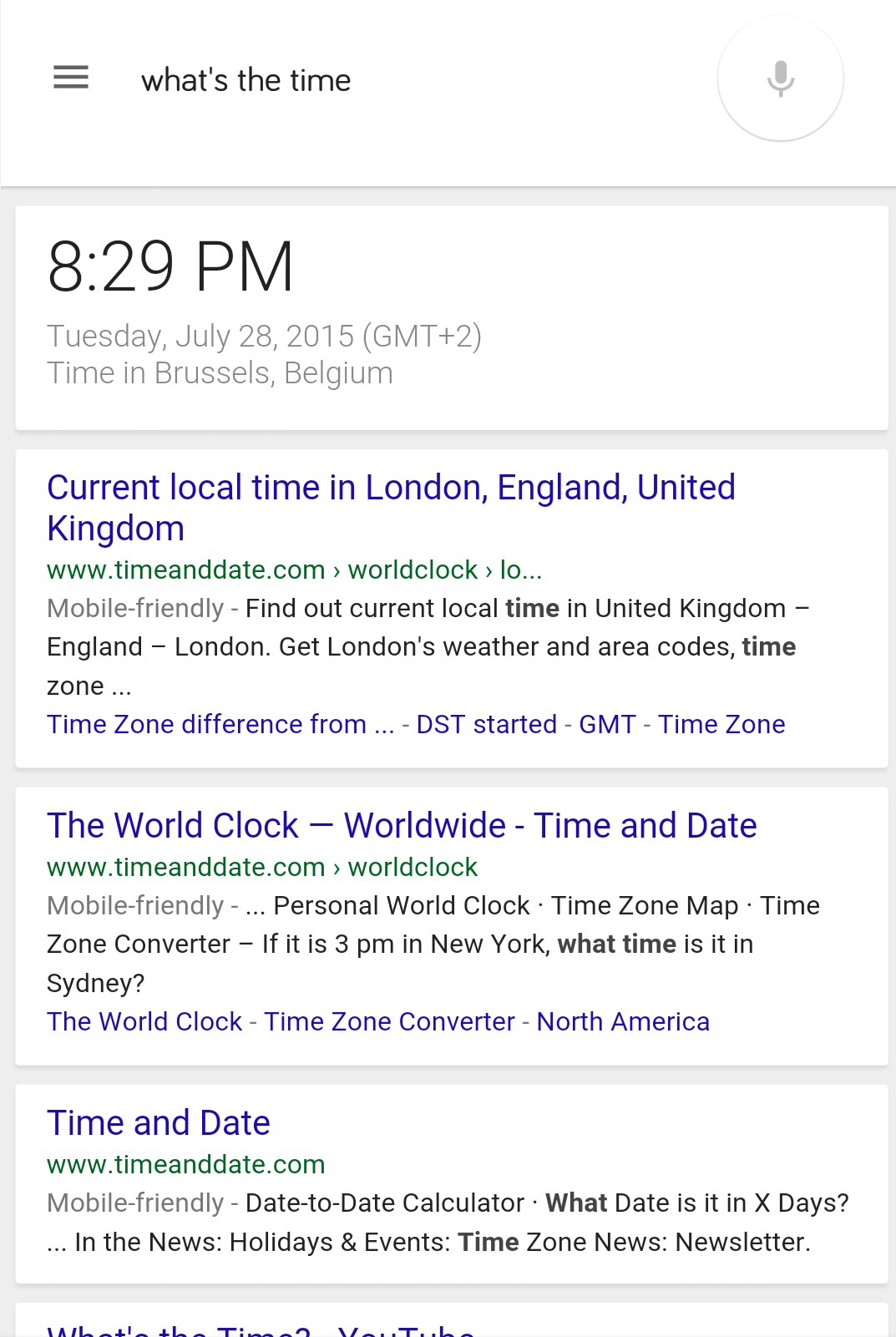Open Current local time in London result
The image size is (896, 1337).
click(x=391, y=508)
